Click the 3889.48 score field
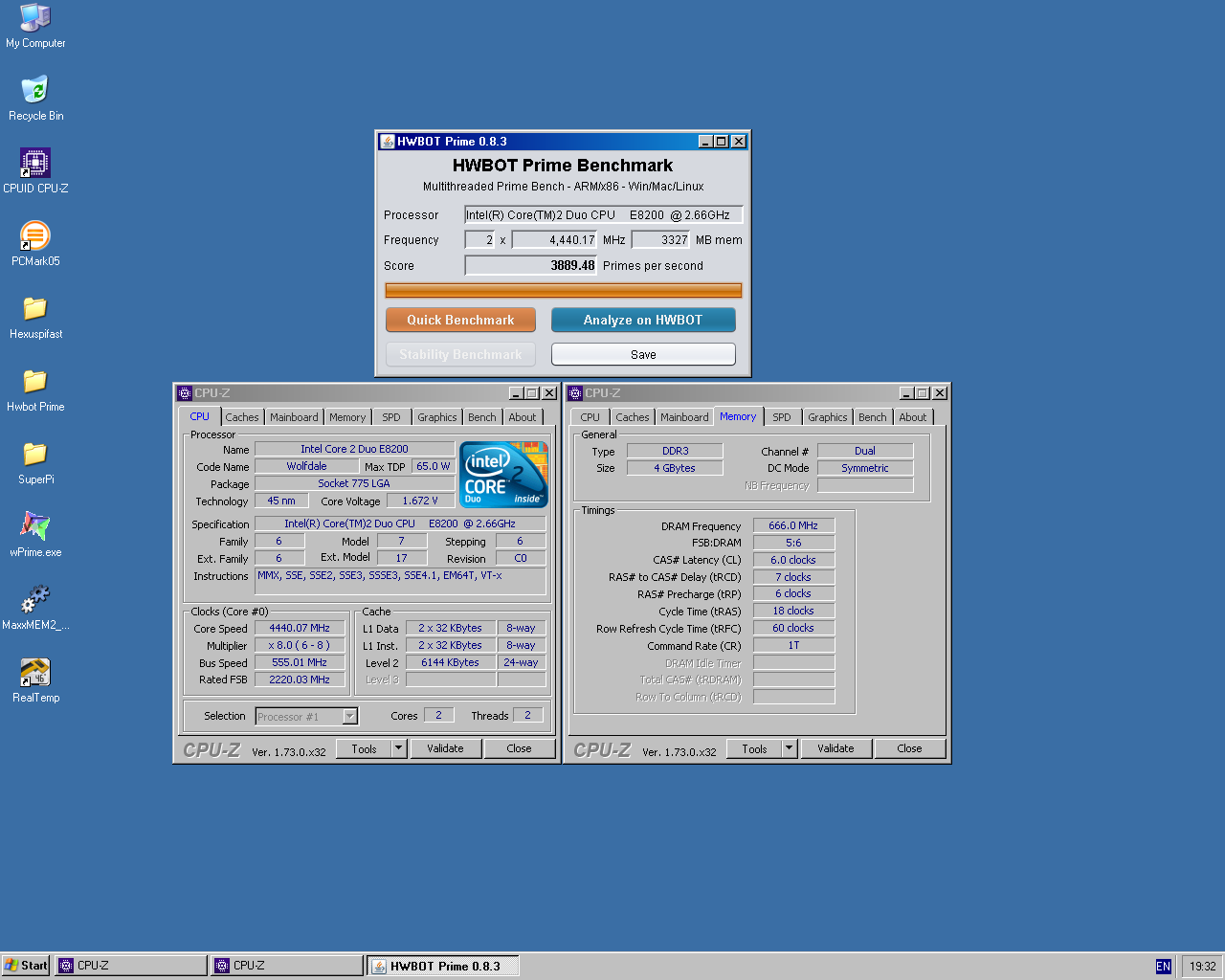The width and height of the screenshot is (1225, 980). [531, 265]
